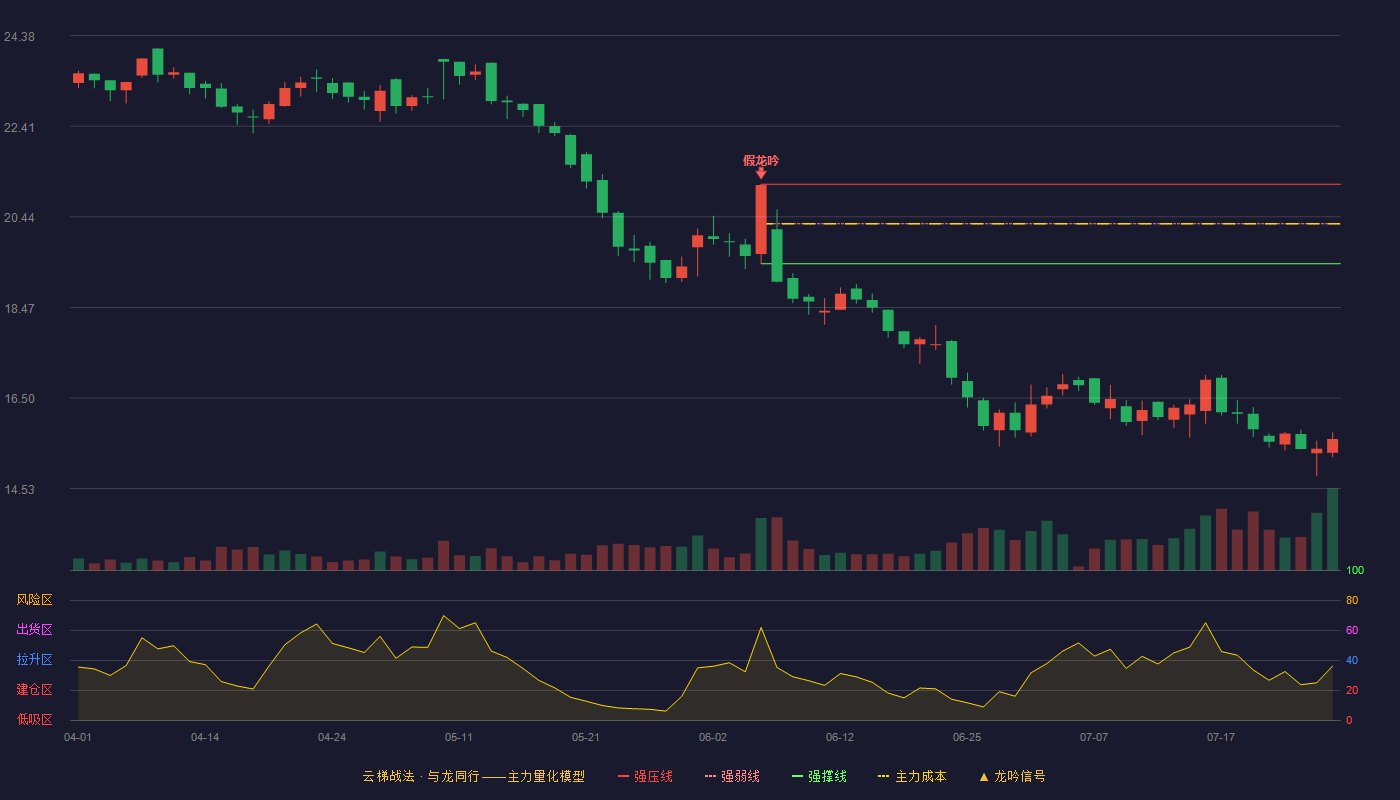Click the 24.38 price axis label

19,37
